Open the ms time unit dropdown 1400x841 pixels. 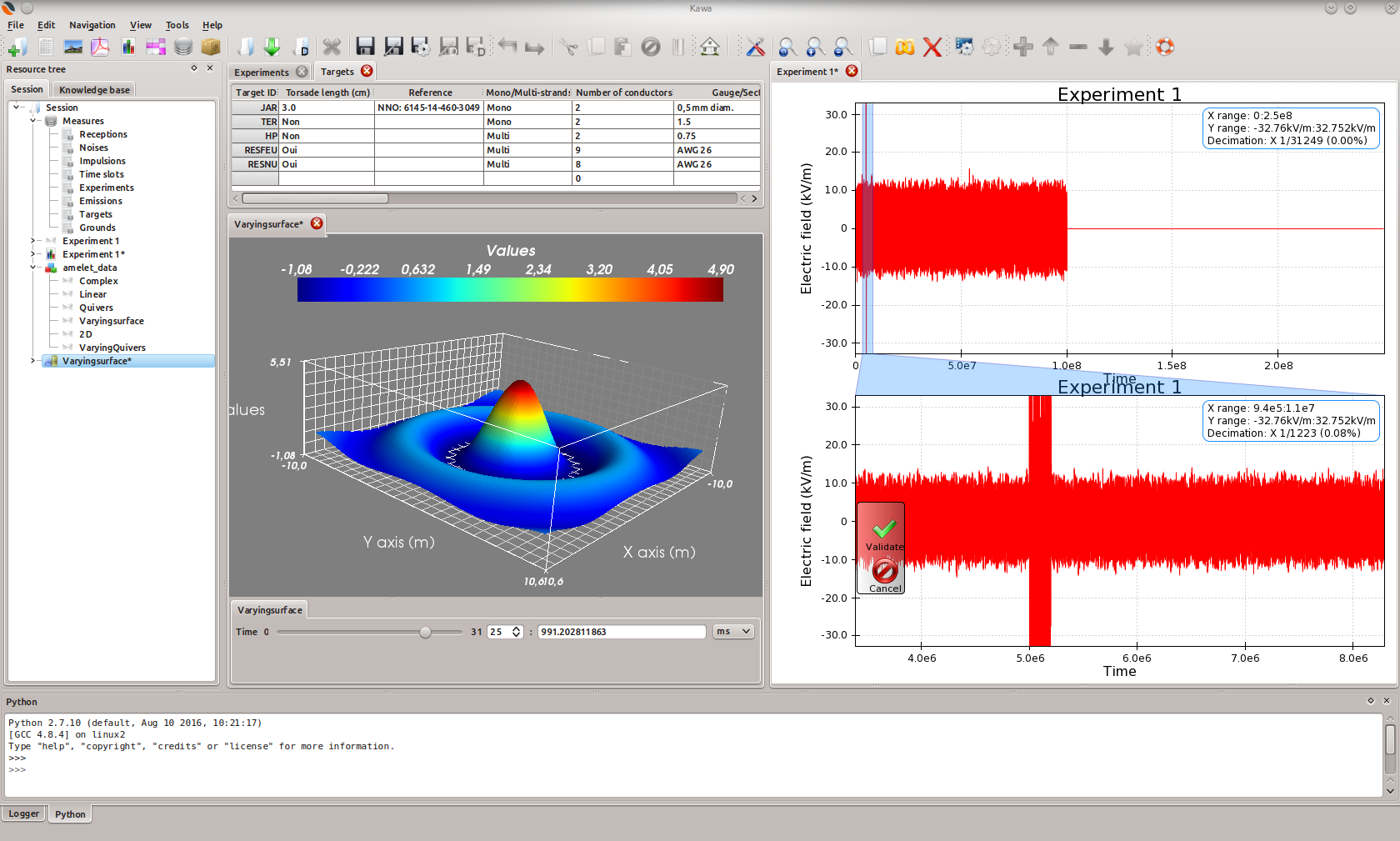pyautogui.click(x=733, y=632)
